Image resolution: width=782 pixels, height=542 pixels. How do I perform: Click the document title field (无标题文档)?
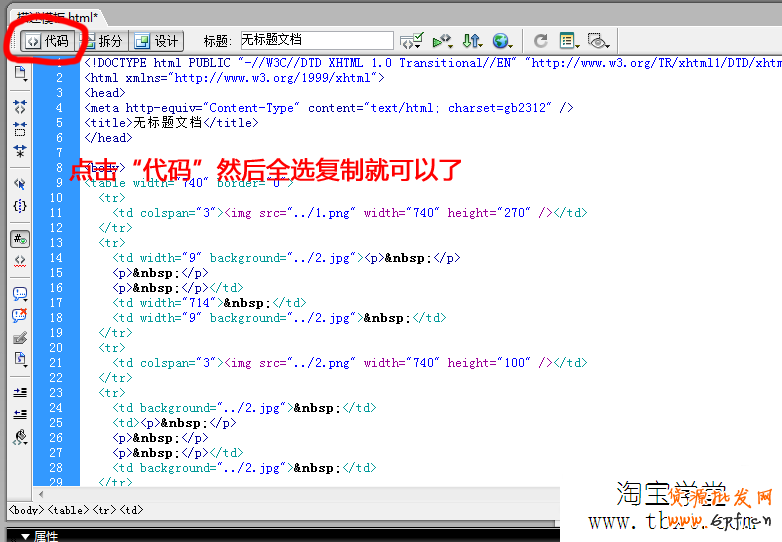click(316, 40)
